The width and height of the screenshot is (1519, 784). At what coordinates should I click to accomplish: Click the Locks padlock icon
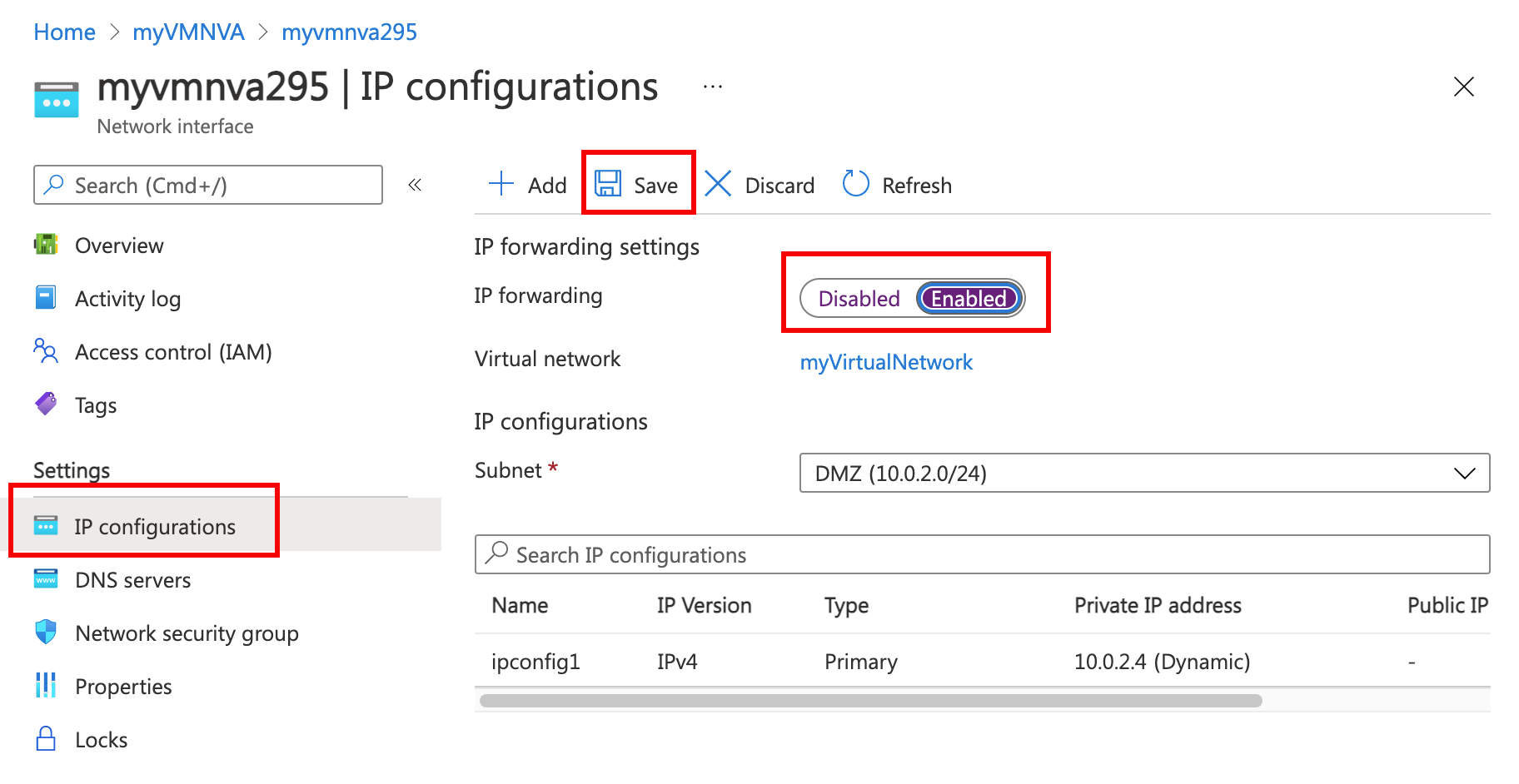point(46,739)
